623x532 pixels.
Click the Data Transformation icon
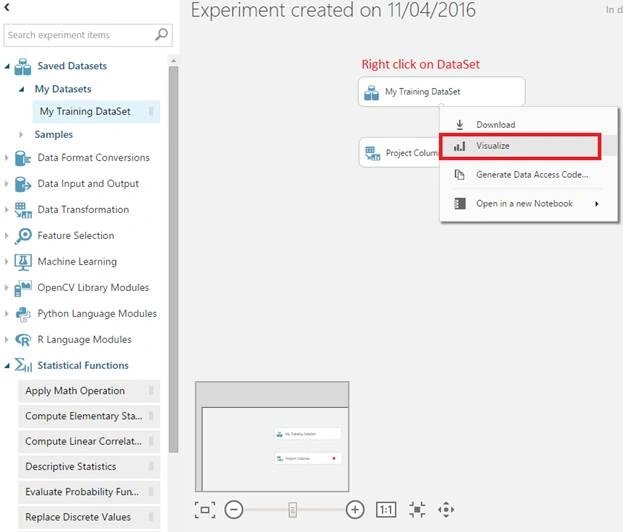[x=23, y=210]
